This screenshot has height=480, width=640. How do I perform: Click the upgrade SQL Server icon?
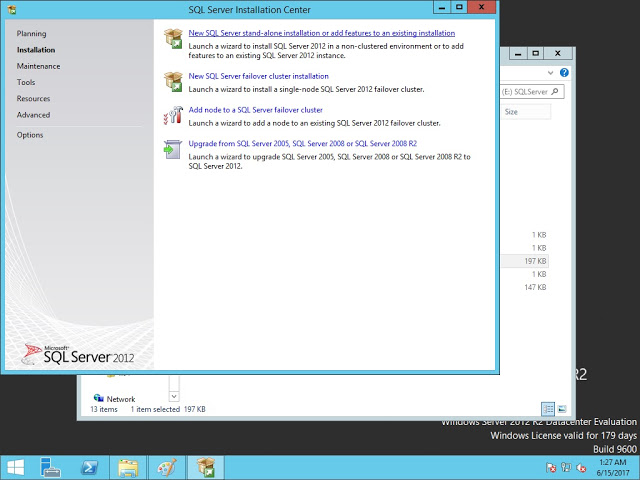(x=171, y=149)
